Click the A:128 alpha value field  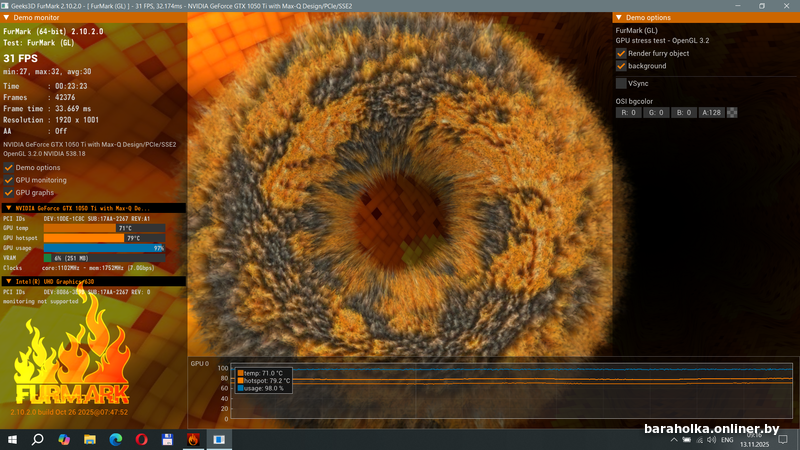tap(710, 113)
